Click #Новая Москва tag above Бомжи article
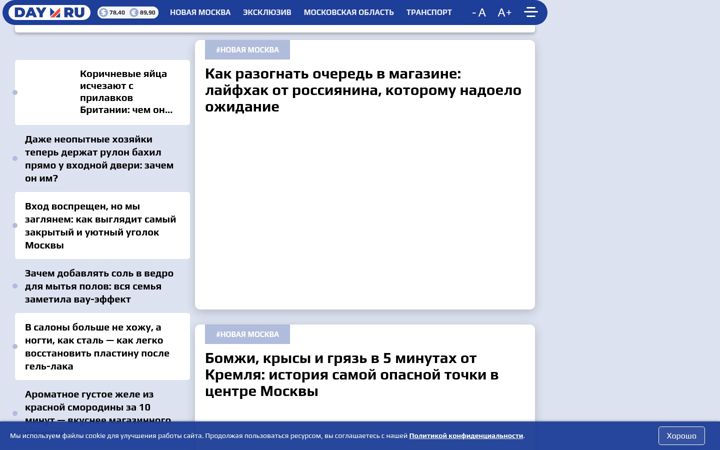This screenshot has height=450, width=720. click(248, 334)
